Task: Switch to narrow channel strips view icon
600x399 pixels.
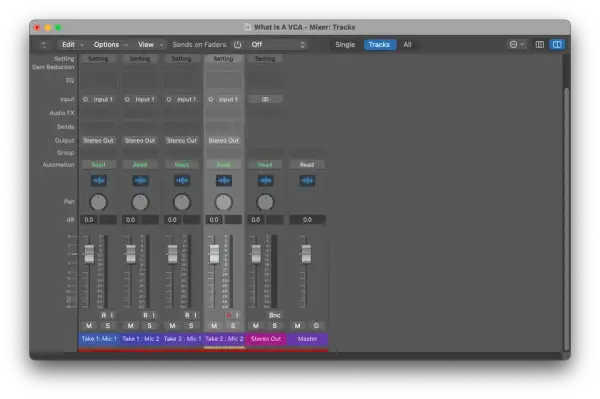Action: tap(540, 45)
